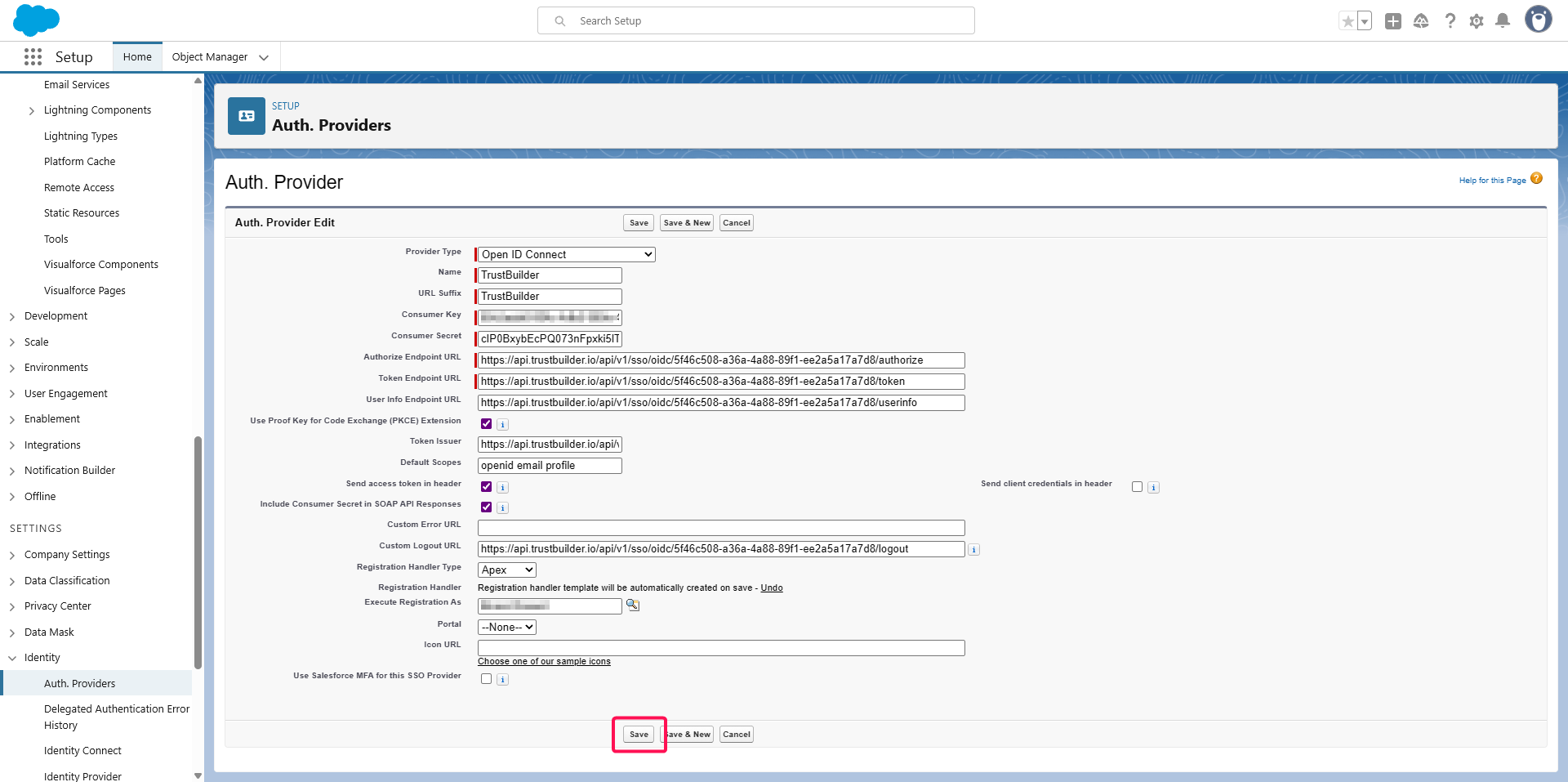Viewport: 1568px width, 782px height.
Task: Click the user profile avatar
Action: coord(1539,20)
